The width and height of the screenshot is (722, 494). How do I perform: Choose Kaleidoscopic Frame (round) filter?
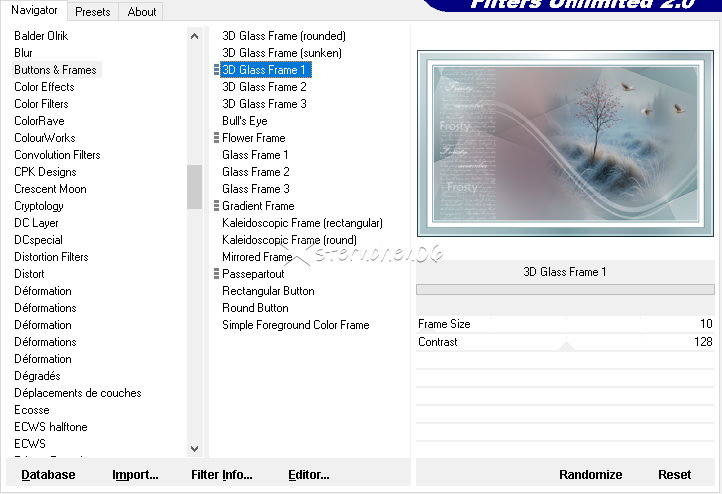point(289,240)
